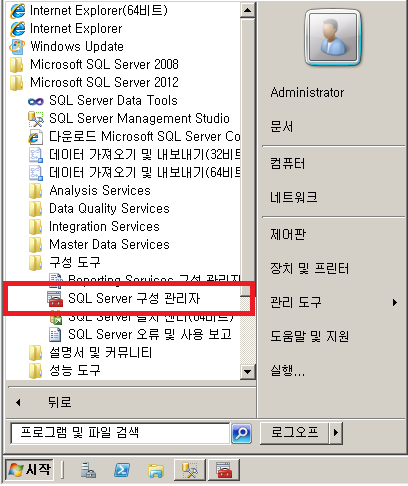Open the Administrator user folder
This screenshot has height=486, width=408.
307,92
